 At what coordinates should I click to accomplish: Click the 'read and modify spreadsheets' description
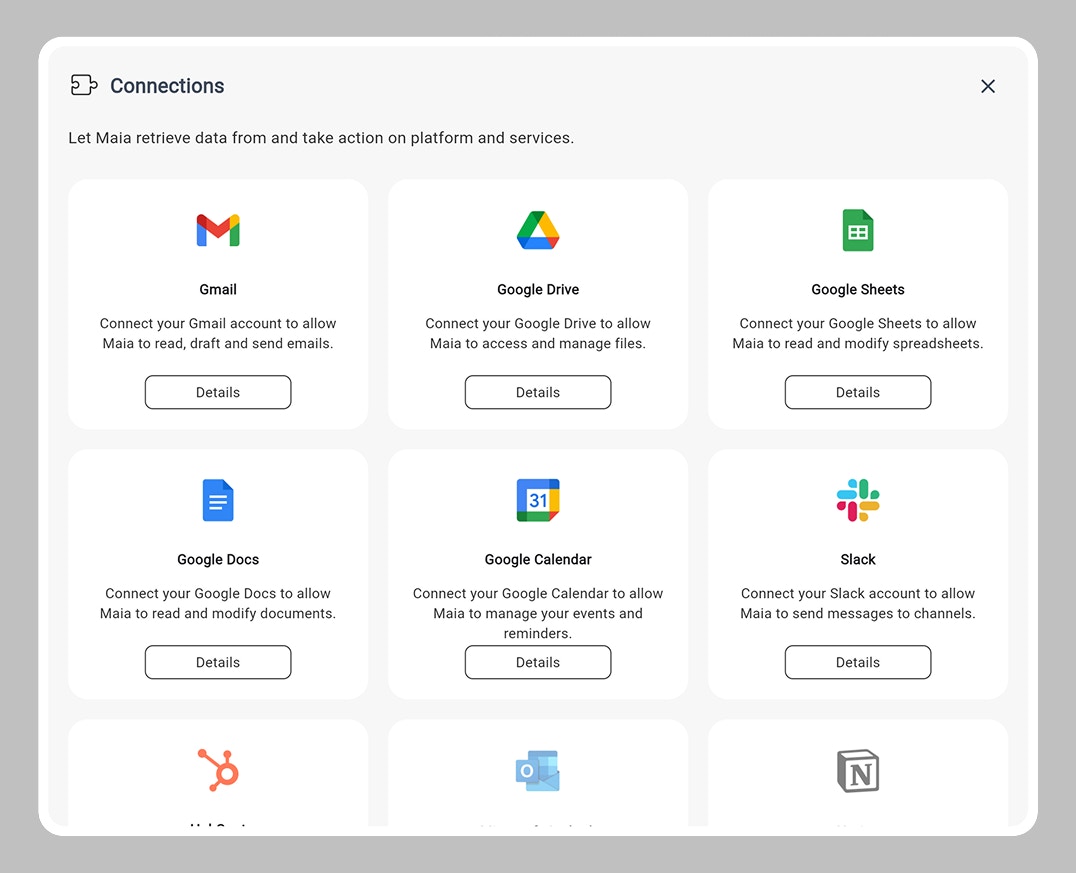tap(858, 334)
